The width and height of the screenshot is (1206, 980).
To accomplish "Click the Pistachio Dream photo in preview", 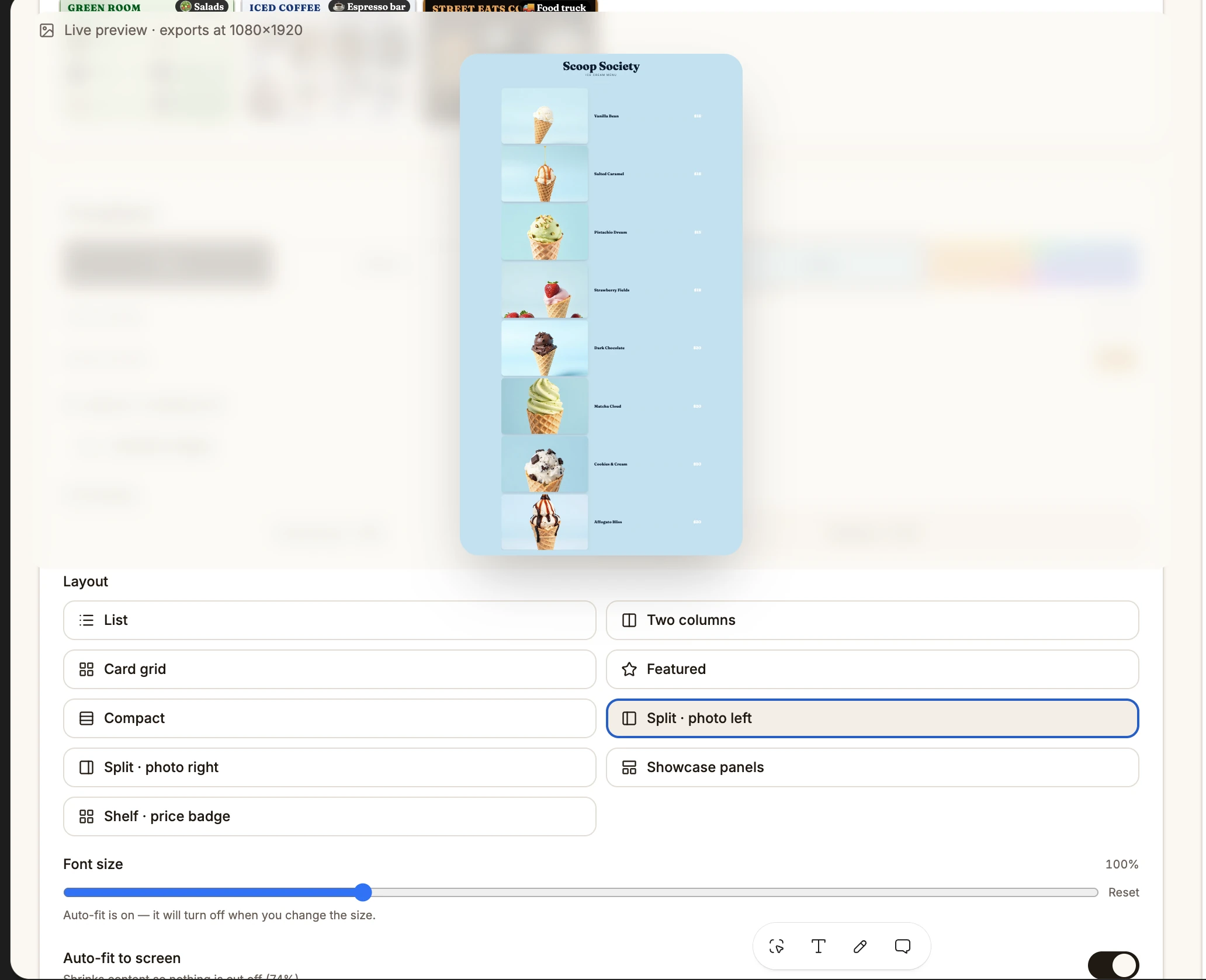I will 545,232.
